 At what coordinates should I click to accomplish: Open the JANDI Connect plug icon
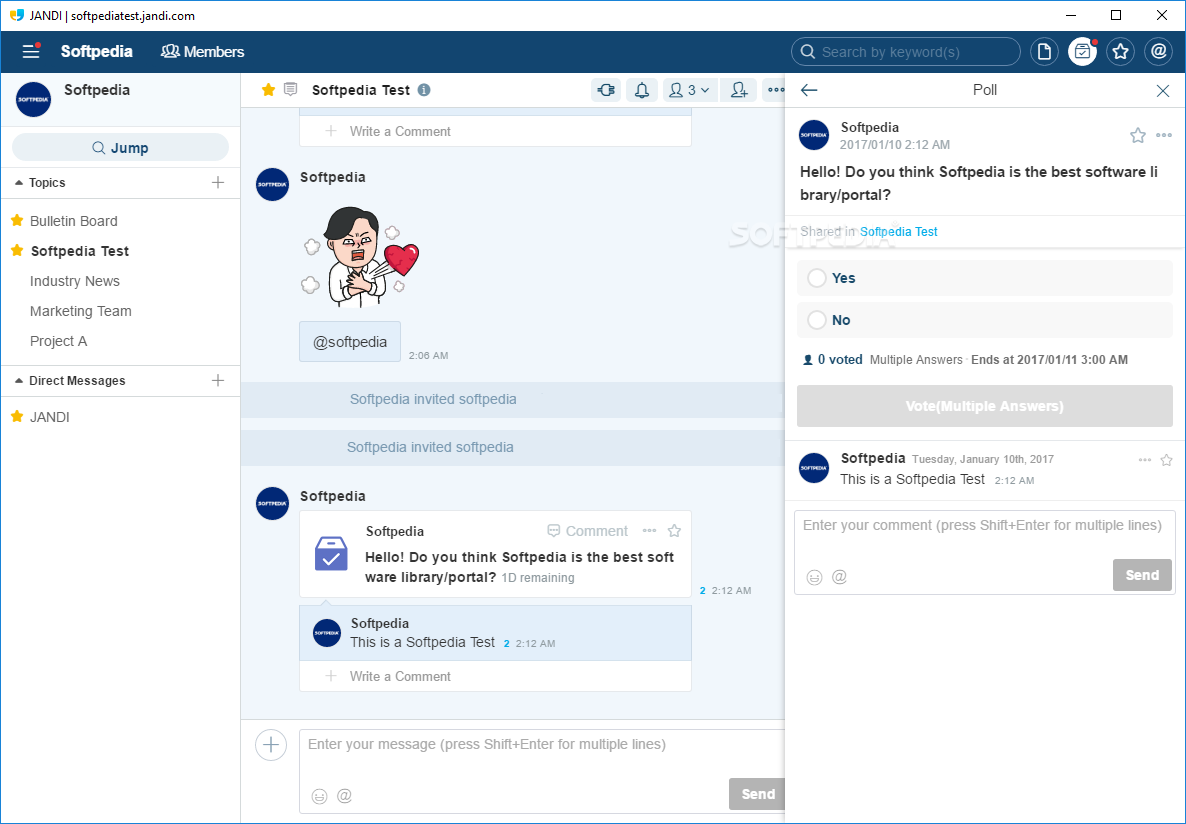(606, 90)
